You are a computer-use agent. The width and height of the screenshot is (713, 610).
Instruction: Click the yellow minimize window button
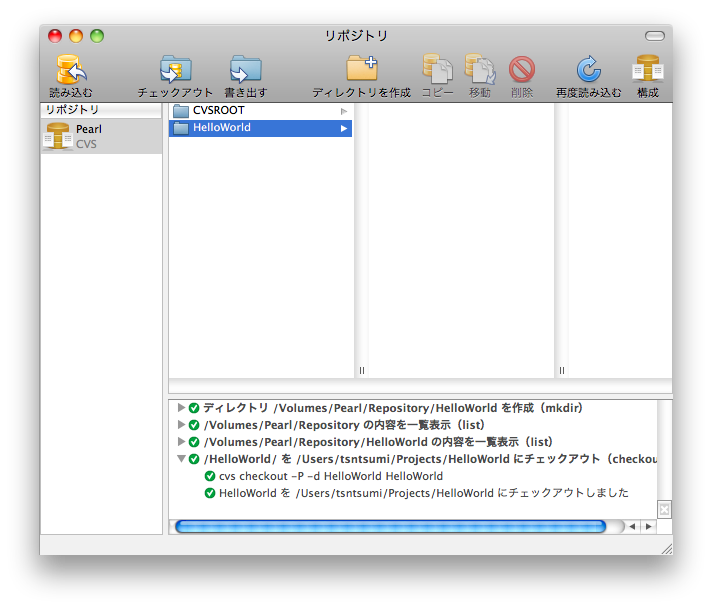(x=76, y=36)
